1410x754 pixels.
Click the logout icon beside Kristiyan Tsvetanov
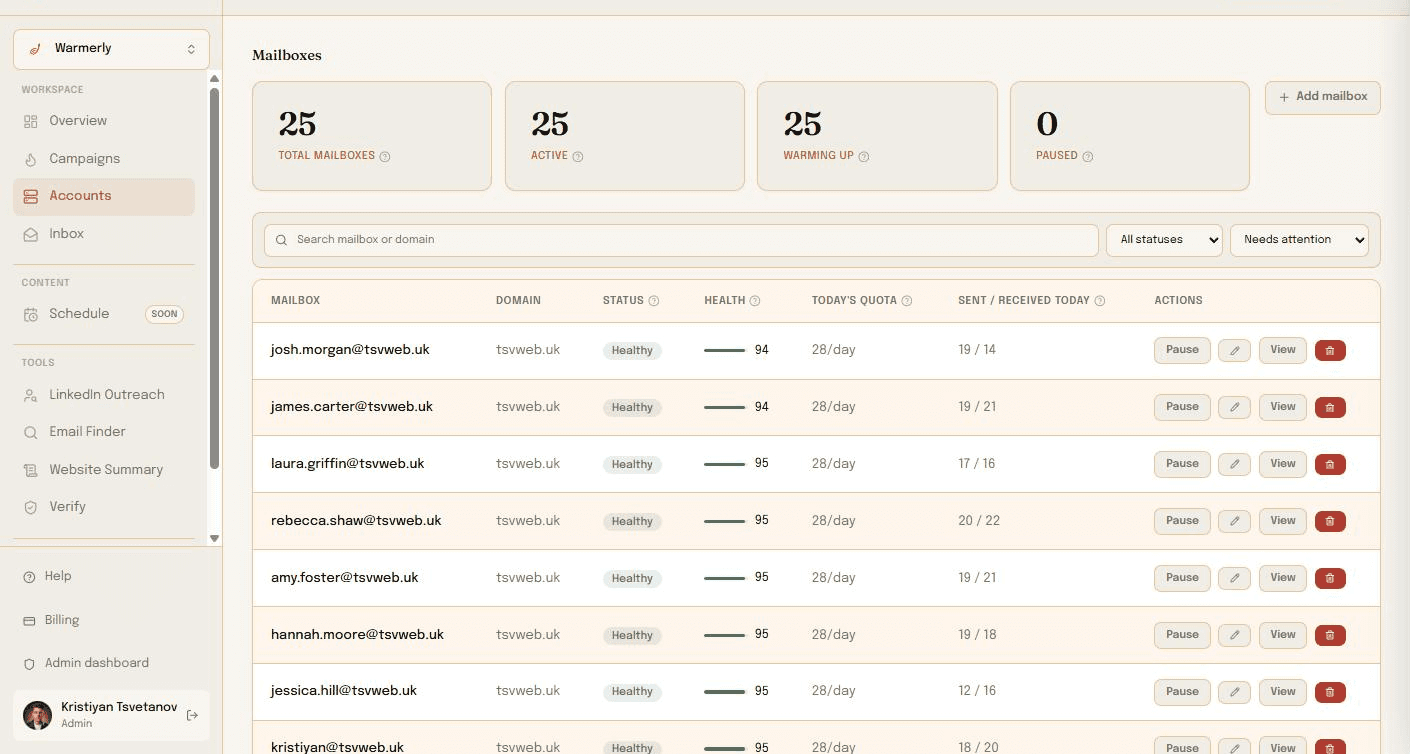coord(192,715)
